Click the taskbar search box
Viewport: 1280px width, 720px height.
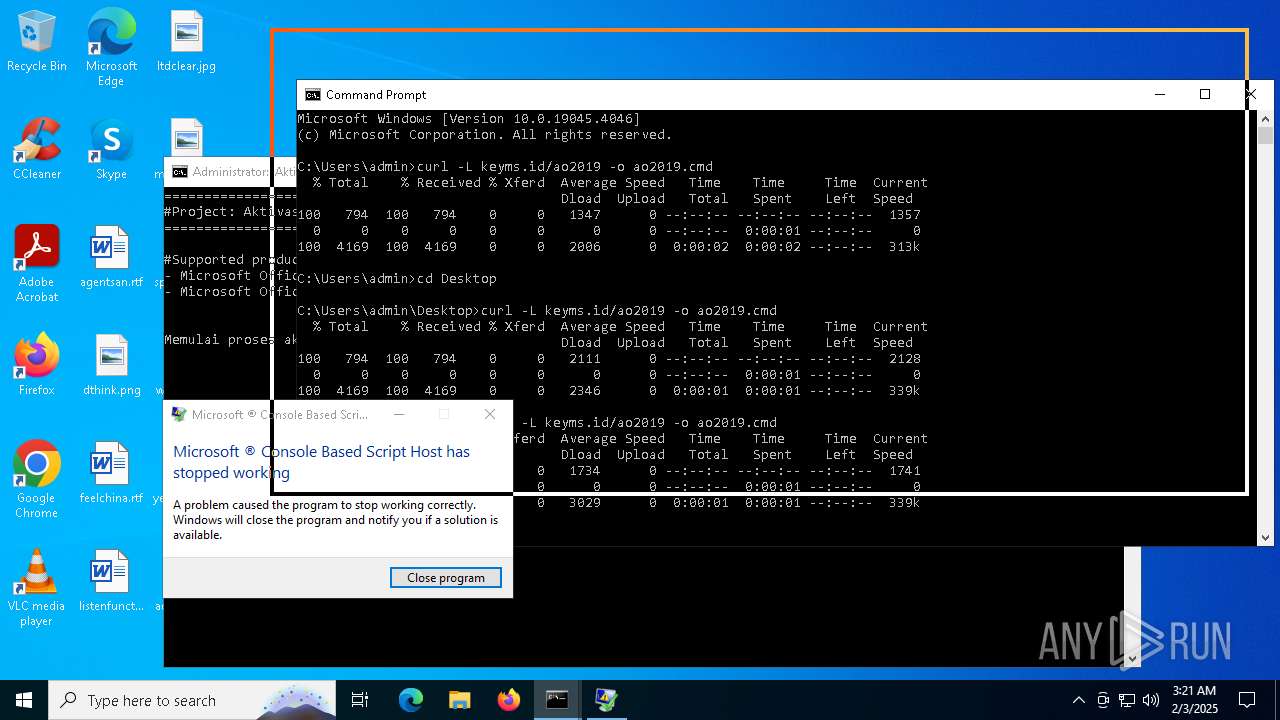pos(192,700)
